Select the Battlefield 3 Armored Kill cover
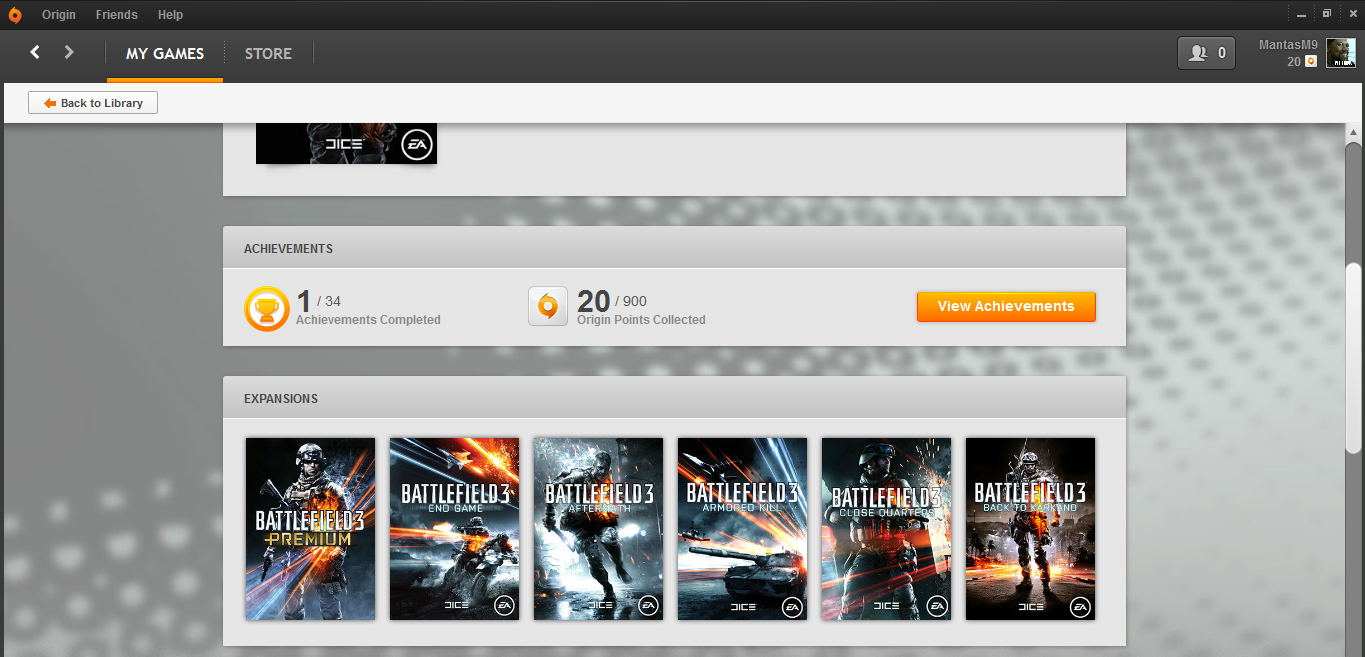The height and width of the screenshot is (657, 1365). click(743, 529)
